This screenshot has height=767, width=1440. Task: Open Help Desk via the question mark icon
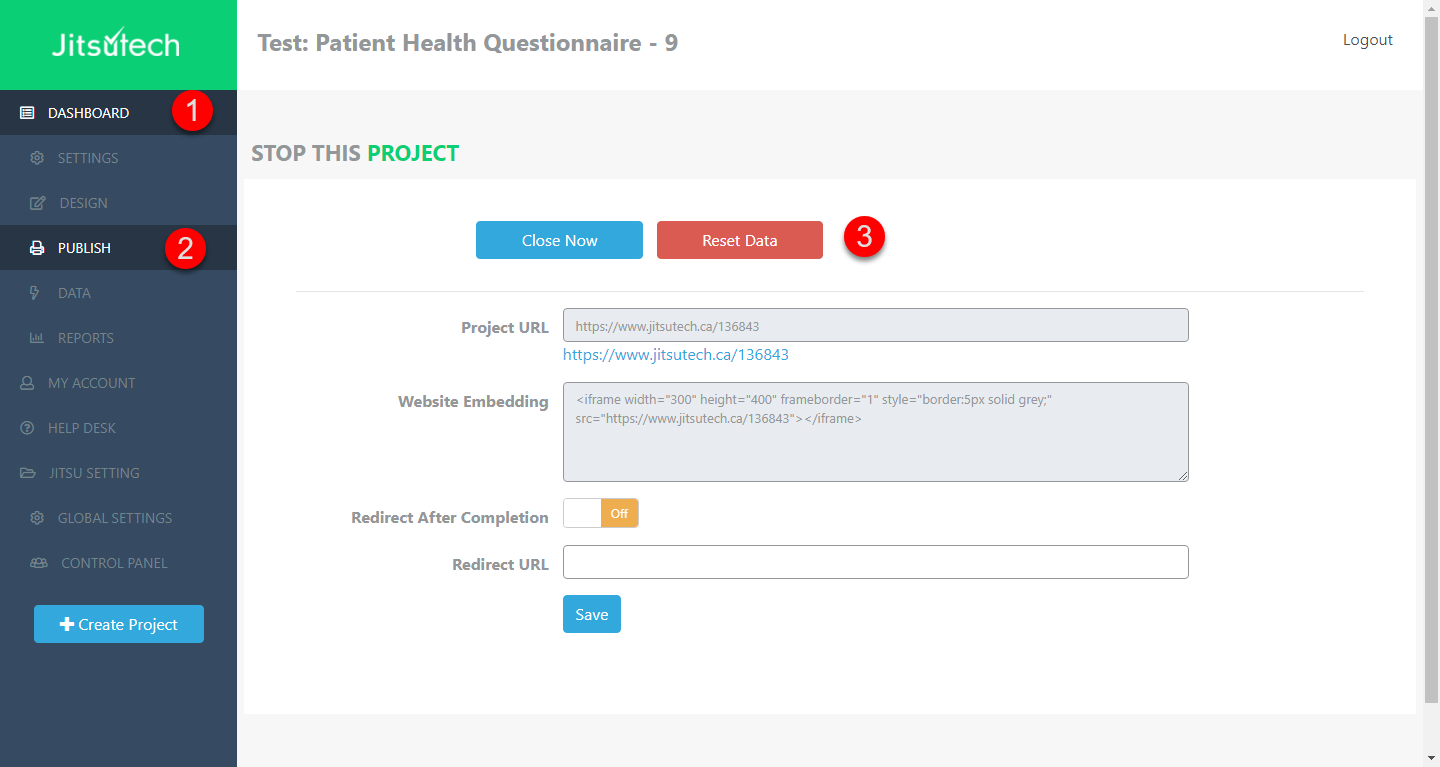[x=28, y=427]
